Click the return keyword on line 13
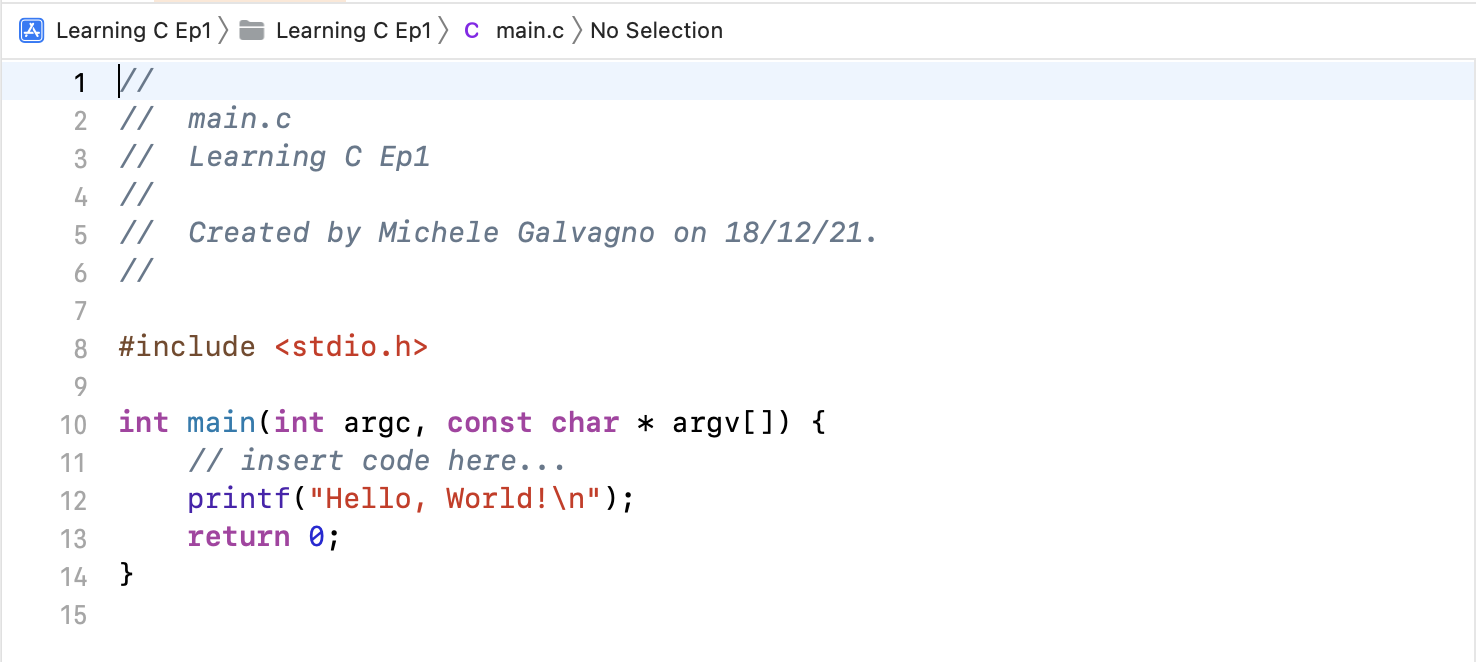1476x662 pixels. (x=238, y=537)
